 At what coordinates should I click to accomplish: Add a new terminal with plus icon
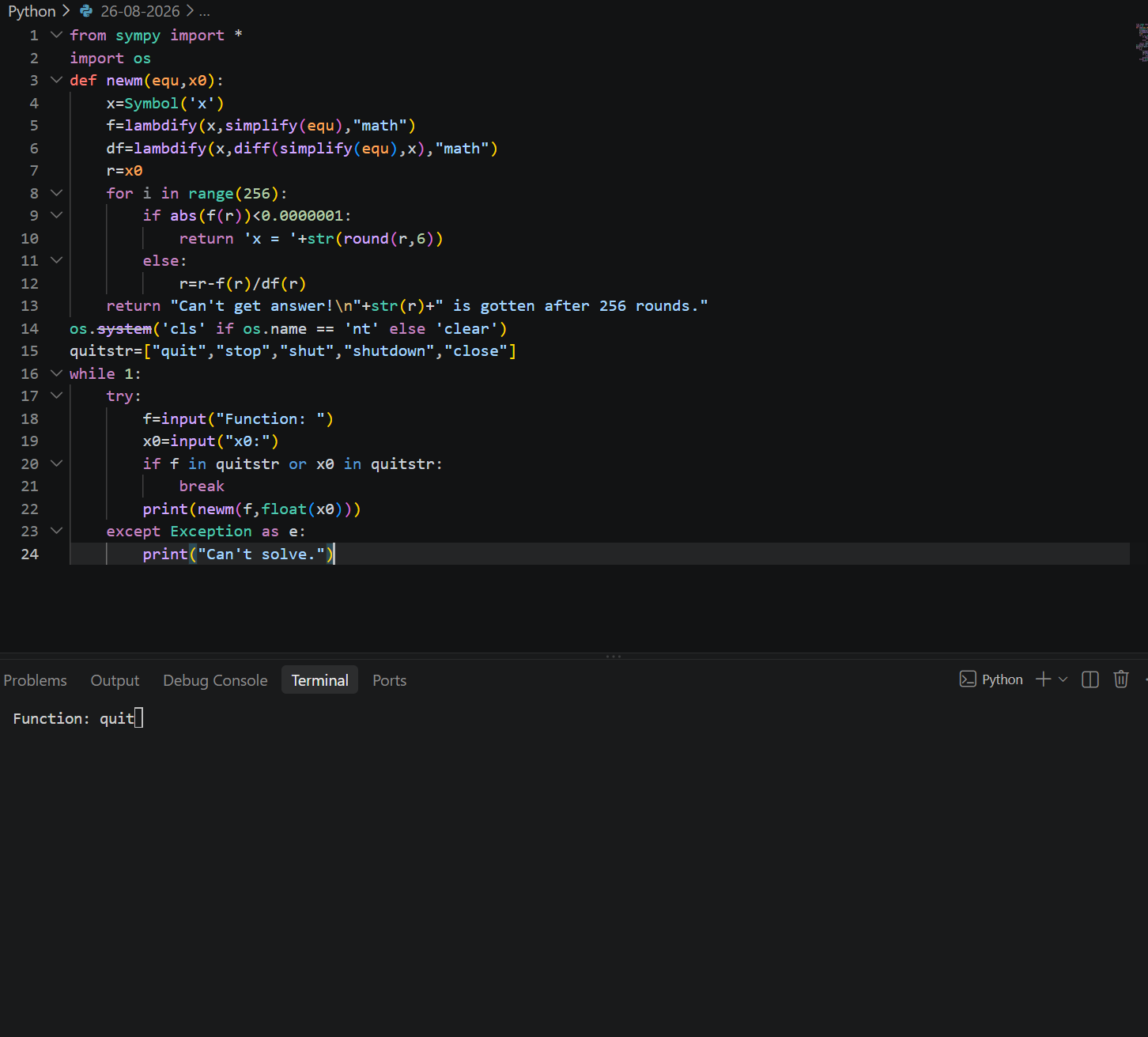click(x=1044, y=679)
